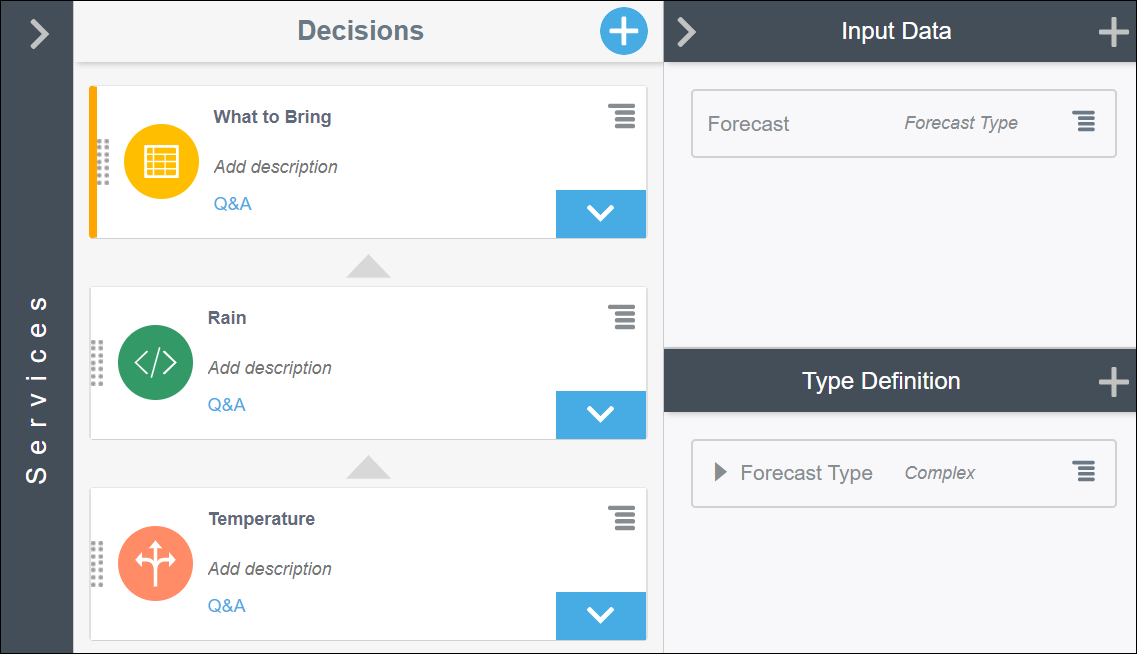This screenshot has height=654, width=1137.
Task: Click the green expression icon for Rain
Action: (x=155, y=363)
